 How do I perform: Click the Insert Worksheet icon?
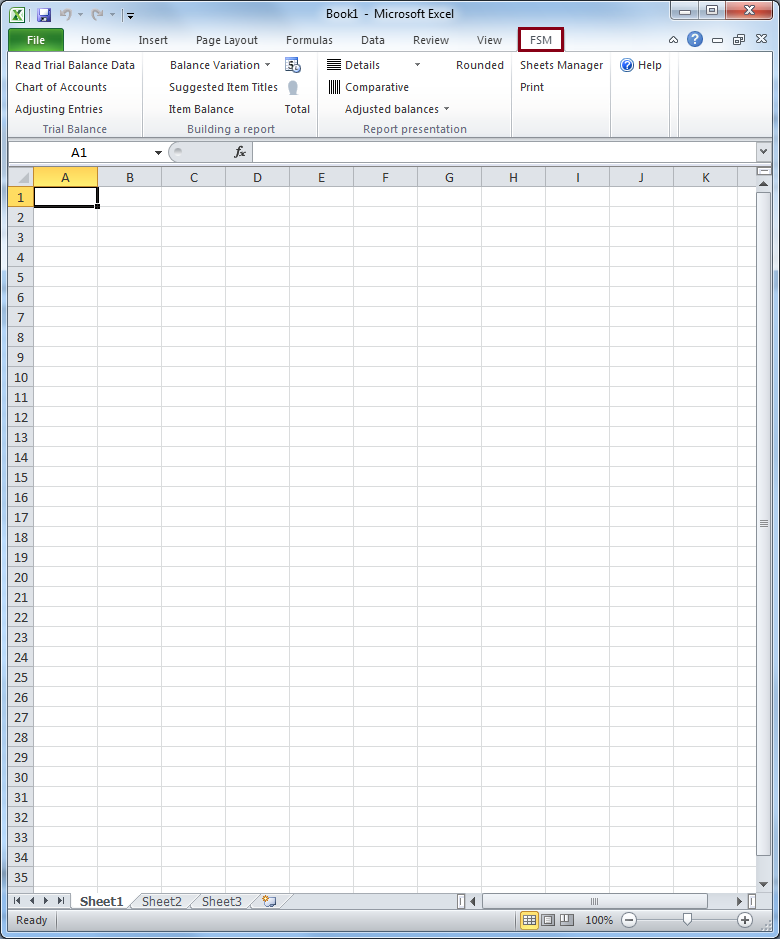point(270,901)
